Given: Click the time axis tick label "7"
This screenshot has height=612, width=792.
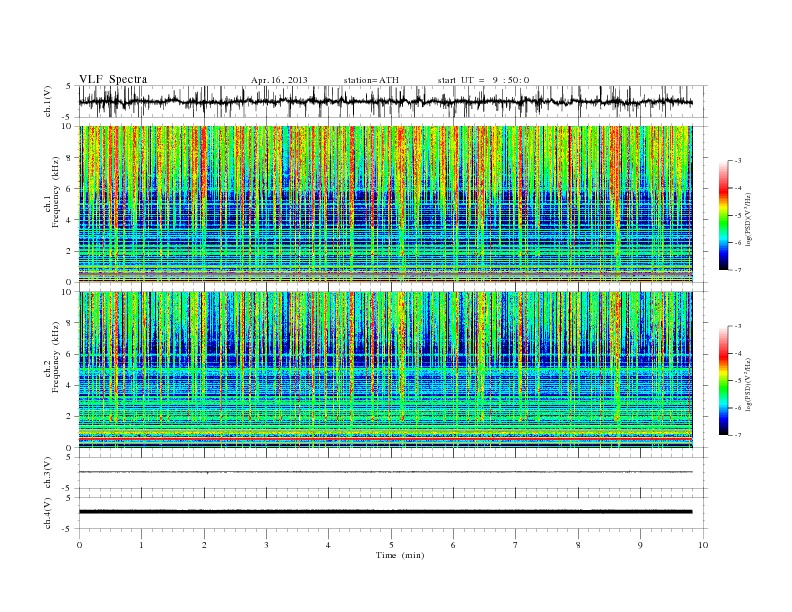Looking at the screenshot, I should coord(516,545).
